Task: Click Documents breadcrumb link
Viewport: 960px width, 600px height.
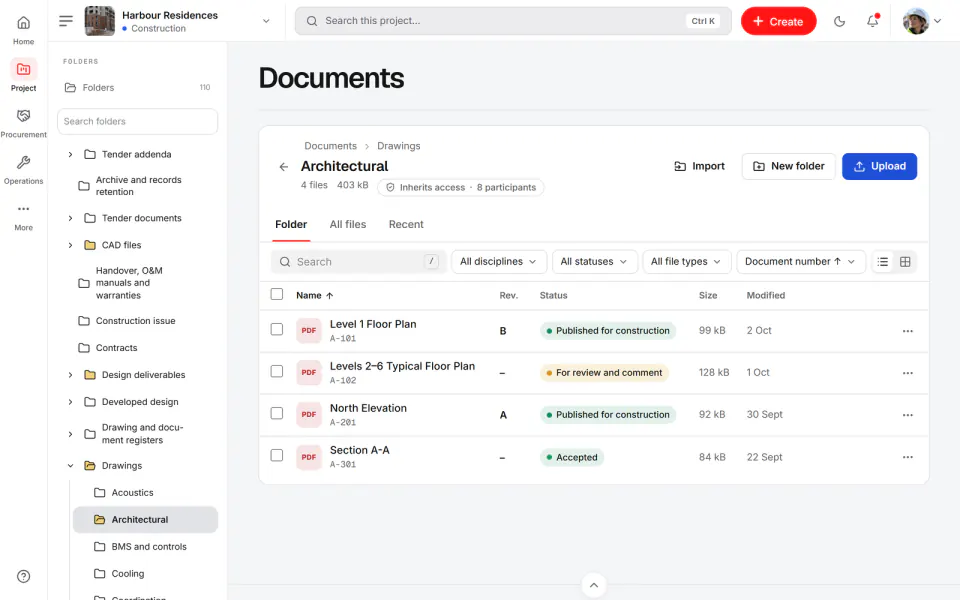Action: tap(330, 146)
